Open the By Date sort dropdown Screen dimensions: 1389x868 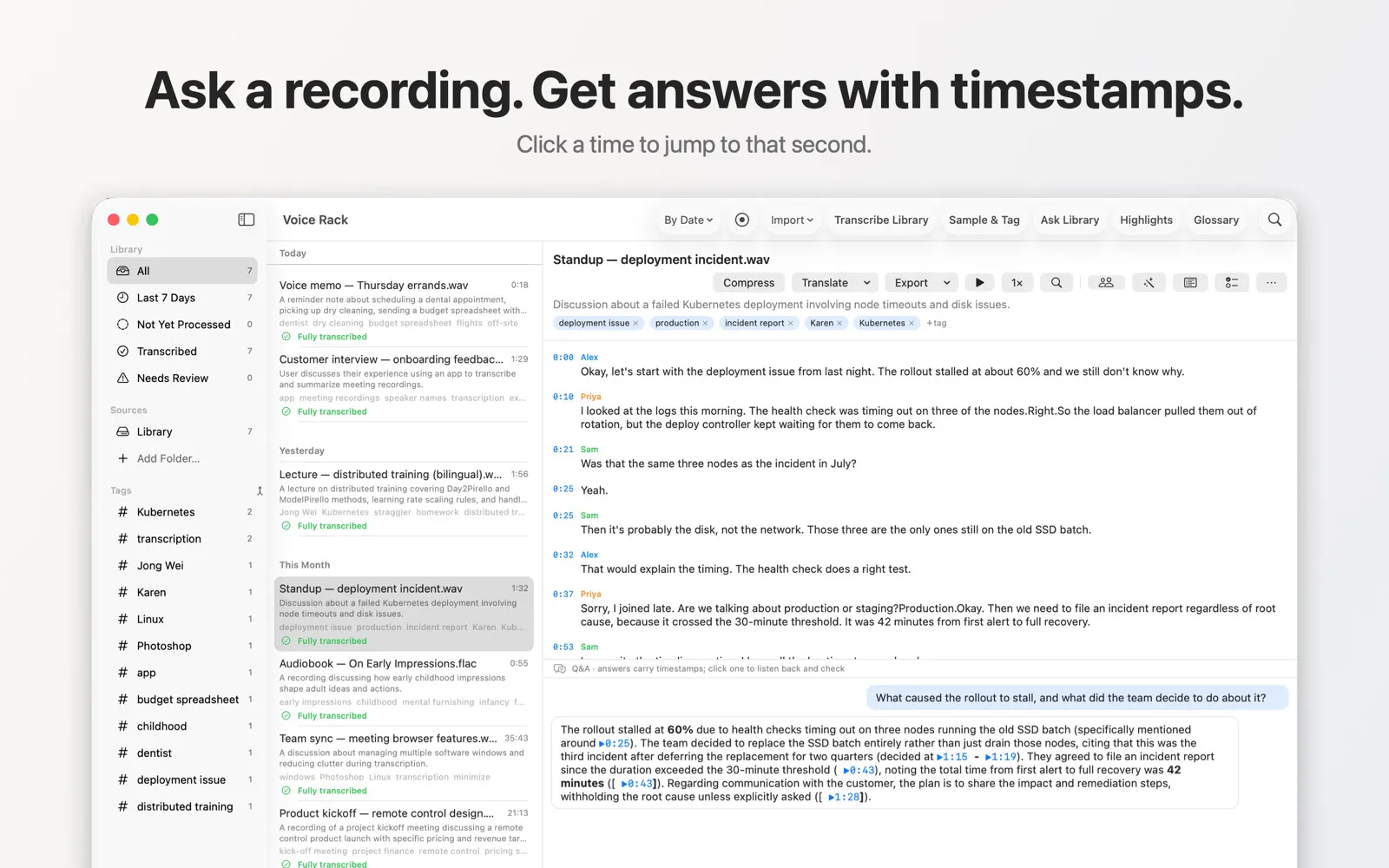688,220
